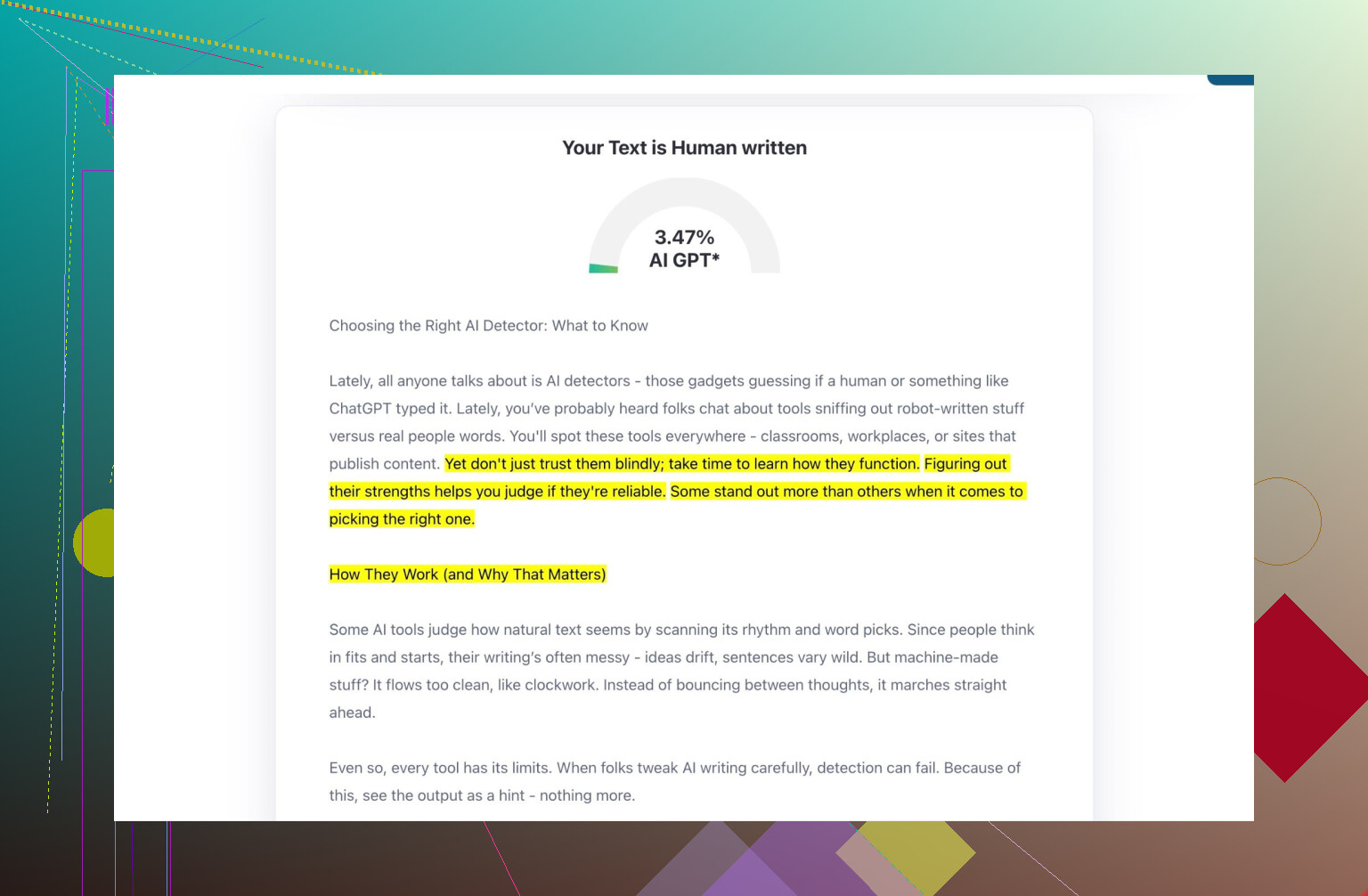Viewport: 1368px width, 896px height.
Task: Click the word 'ahead.' ending the paragraph
Action: tap(352, 713)
